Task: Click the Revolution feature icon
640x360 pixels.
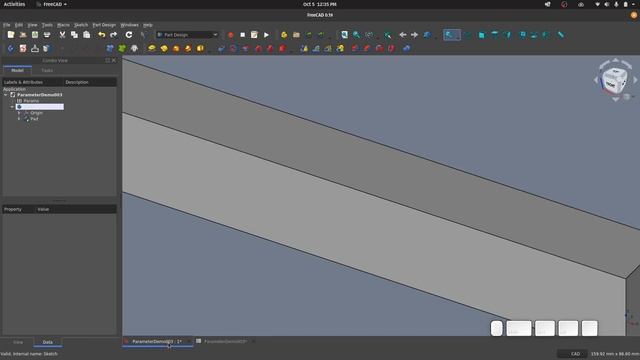Action: 164,48
